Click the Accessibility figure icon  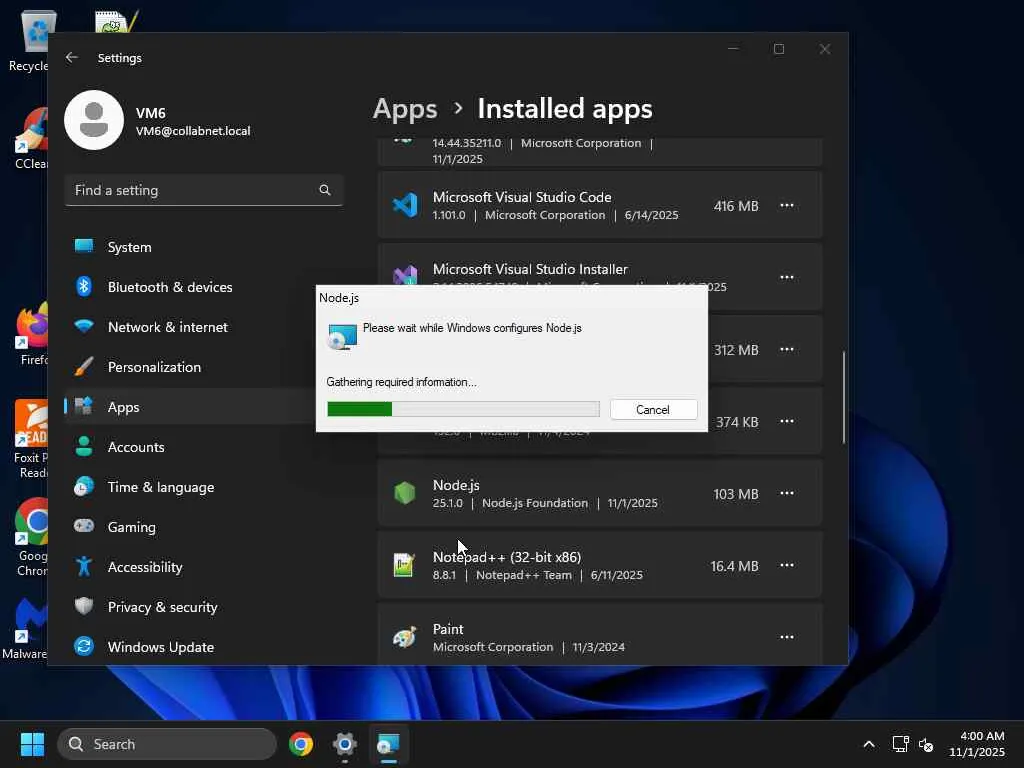pyautogui.click(x=84, y=566)
